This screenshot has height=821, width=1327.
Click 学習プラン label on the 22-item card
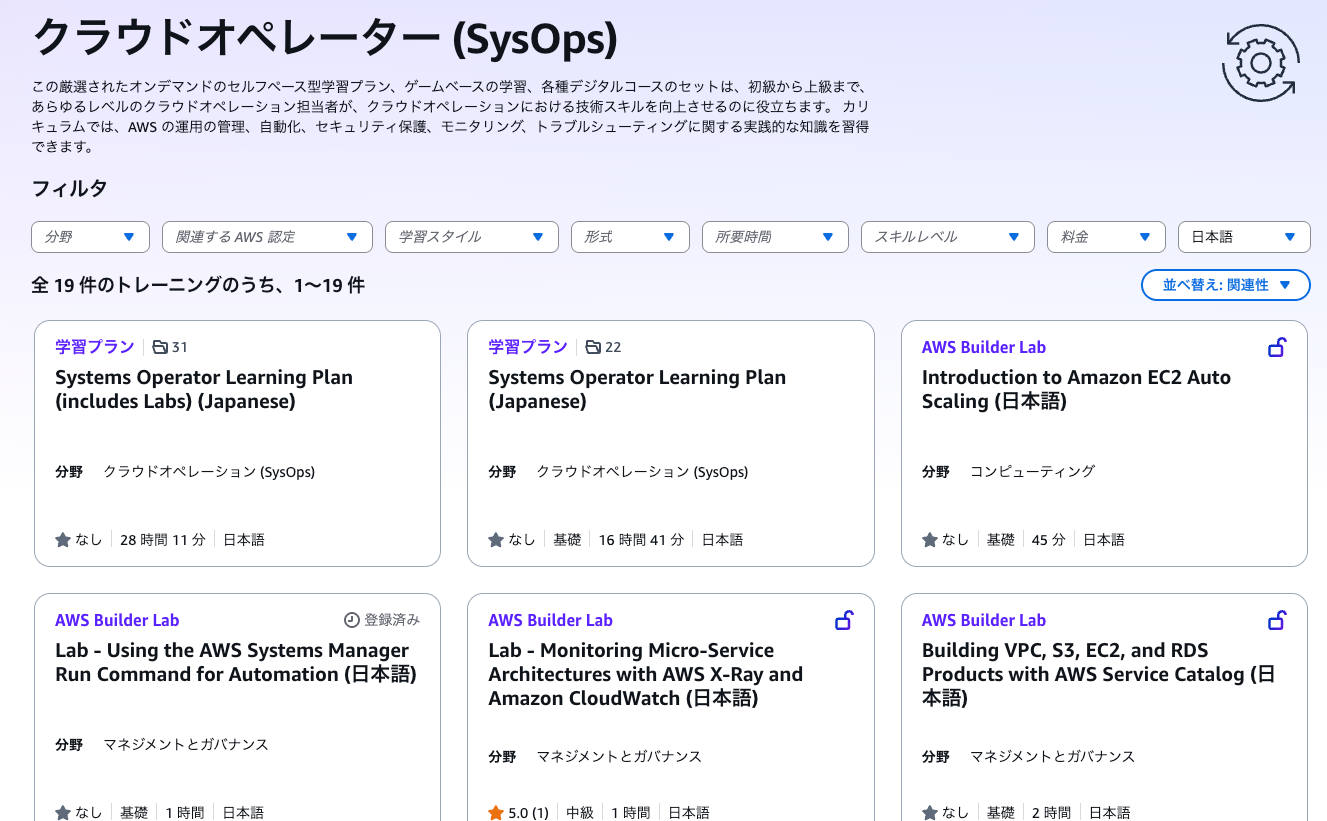[x=528, y=347]
